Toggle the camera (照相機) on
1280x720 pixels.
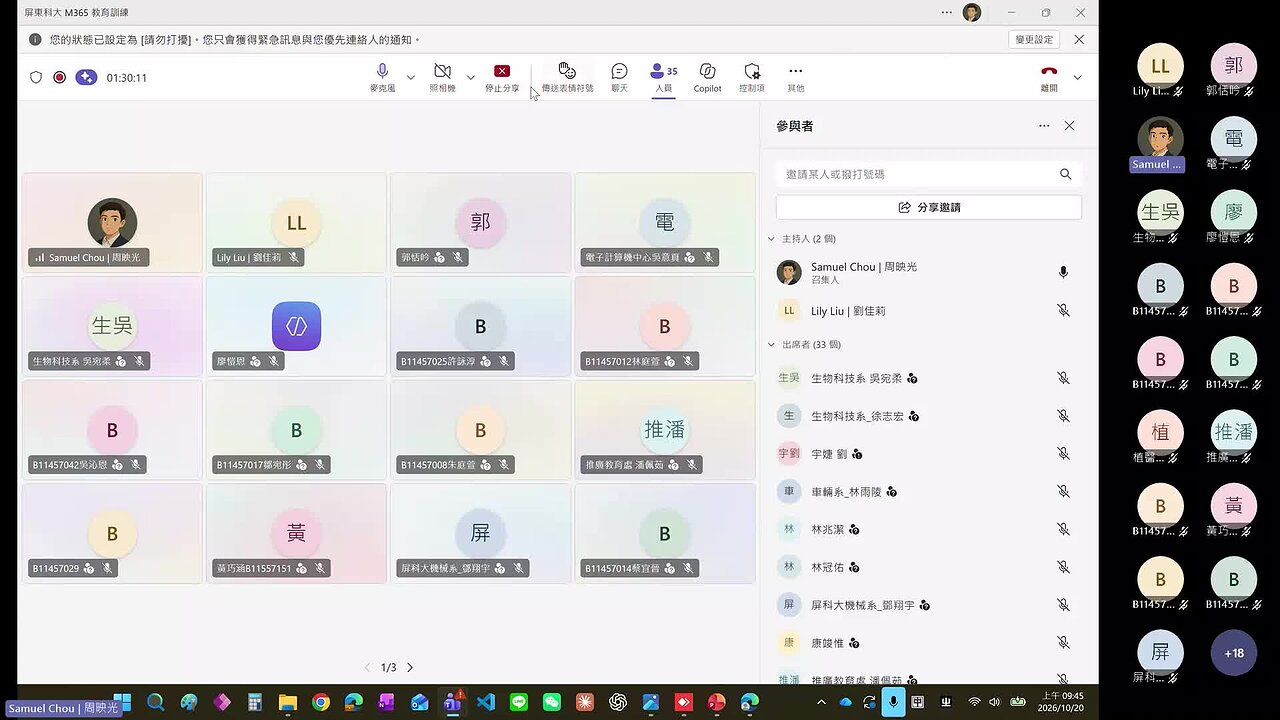(x=442, y=77)
